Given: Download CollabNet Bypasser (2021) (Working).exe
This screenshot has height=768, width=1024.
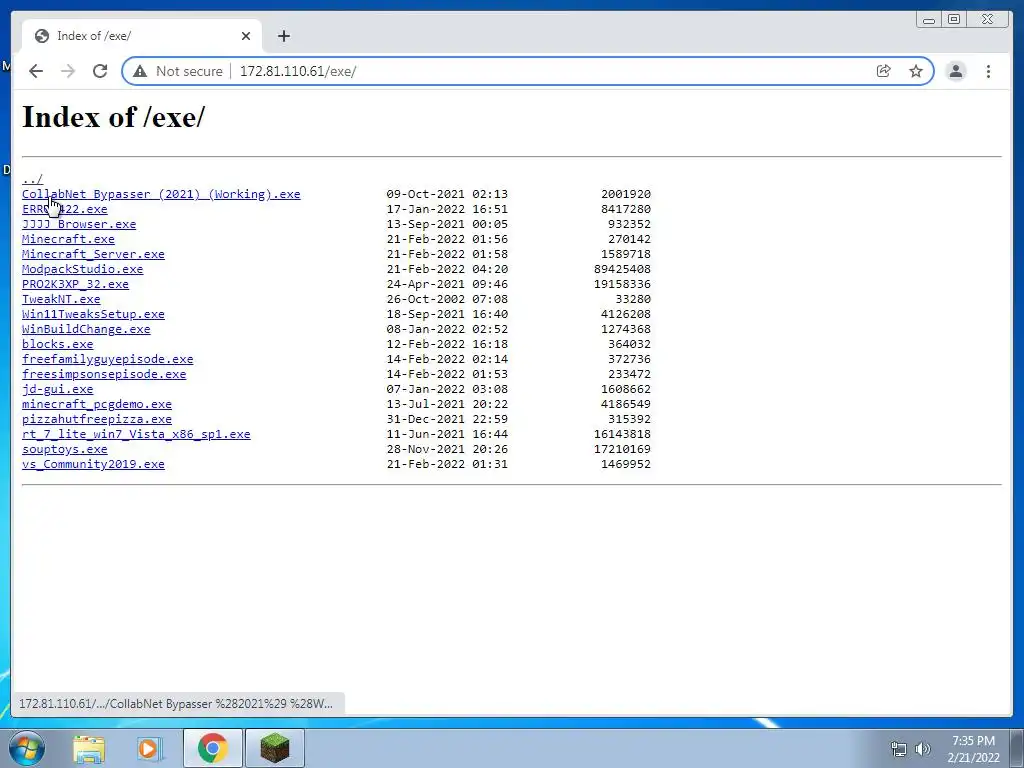Looking at the screenshot, I should tap(161, 194).
